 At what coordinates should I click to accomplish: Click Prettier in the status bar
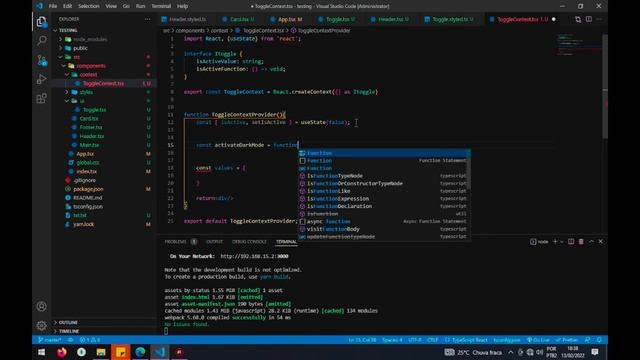pos(567,340)
